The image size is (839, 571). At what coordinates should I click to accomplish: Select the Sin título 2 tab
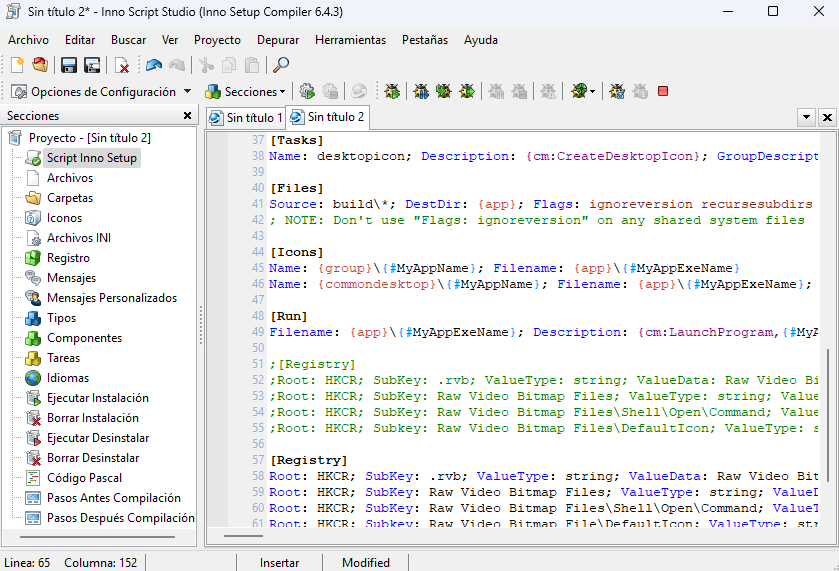[x=327, y=117]
